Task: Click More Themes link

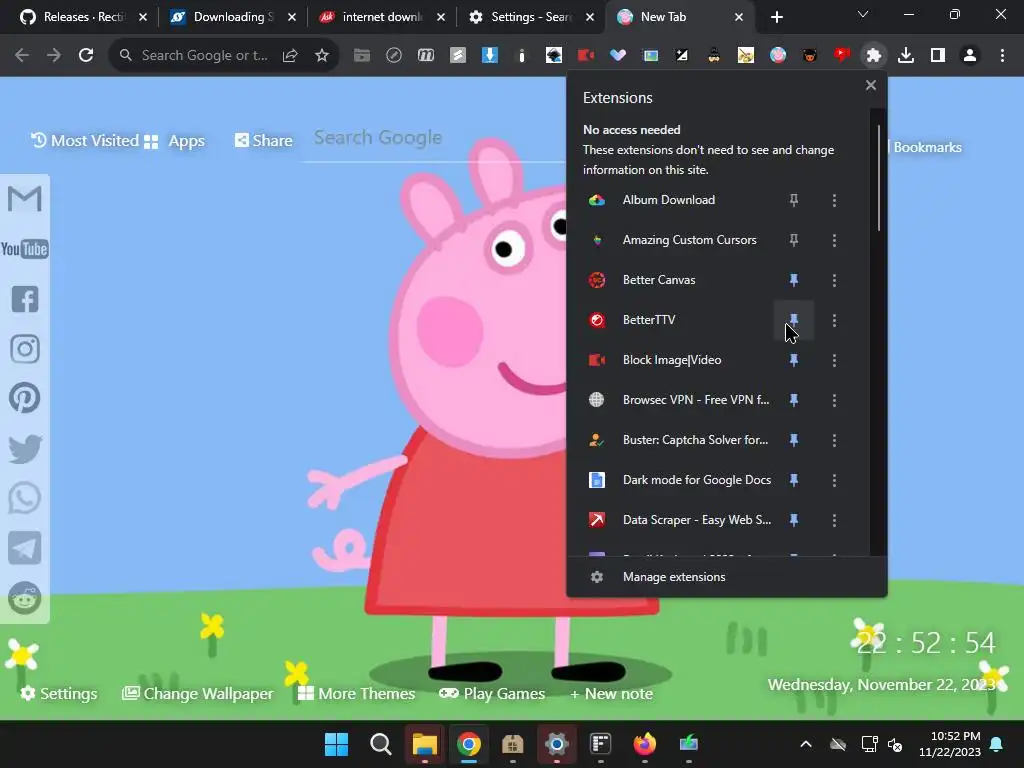Action: tap(357, 694)
